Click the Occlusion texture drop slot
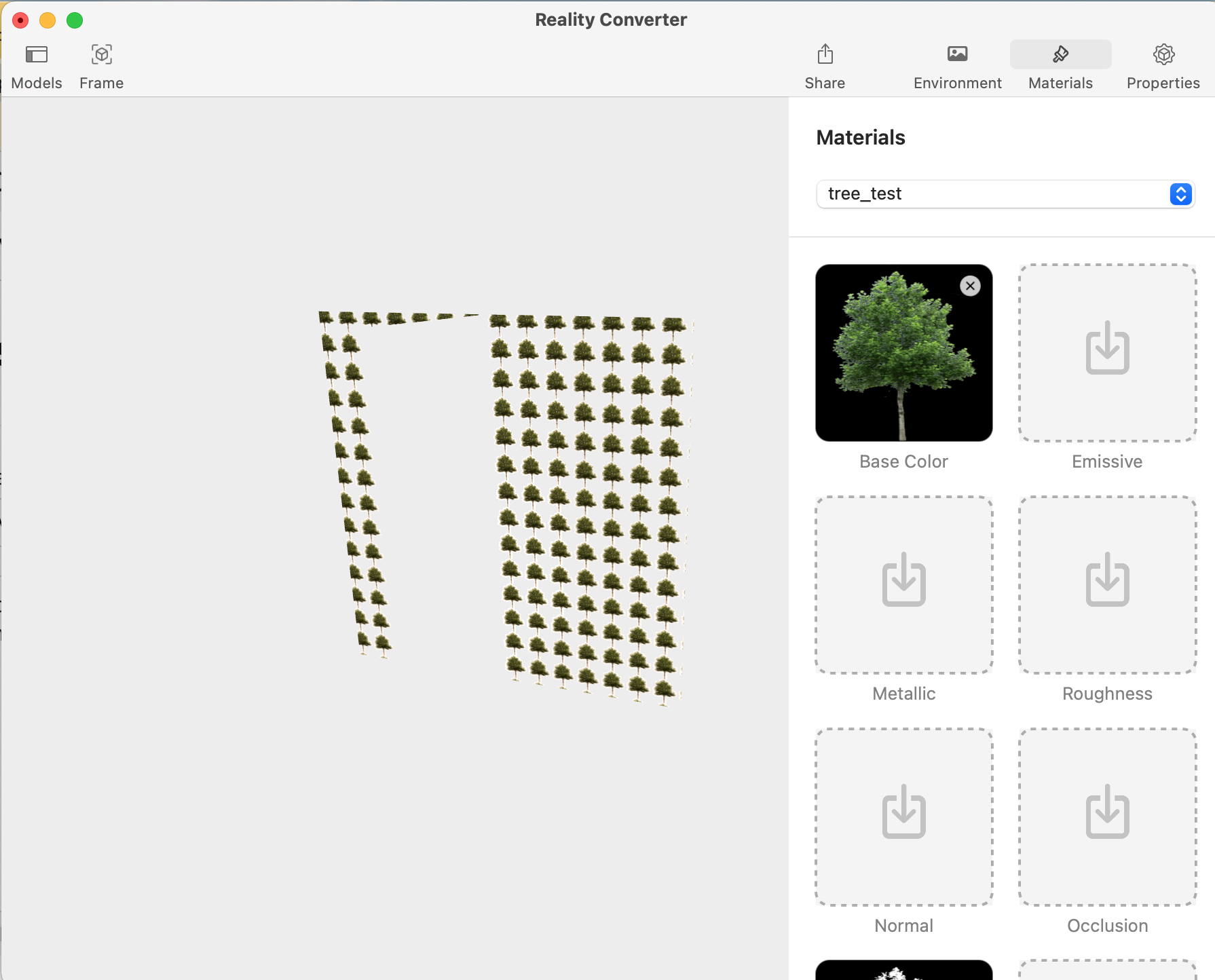This screenshot has height=980, width=1215. tap(1107, 817)
